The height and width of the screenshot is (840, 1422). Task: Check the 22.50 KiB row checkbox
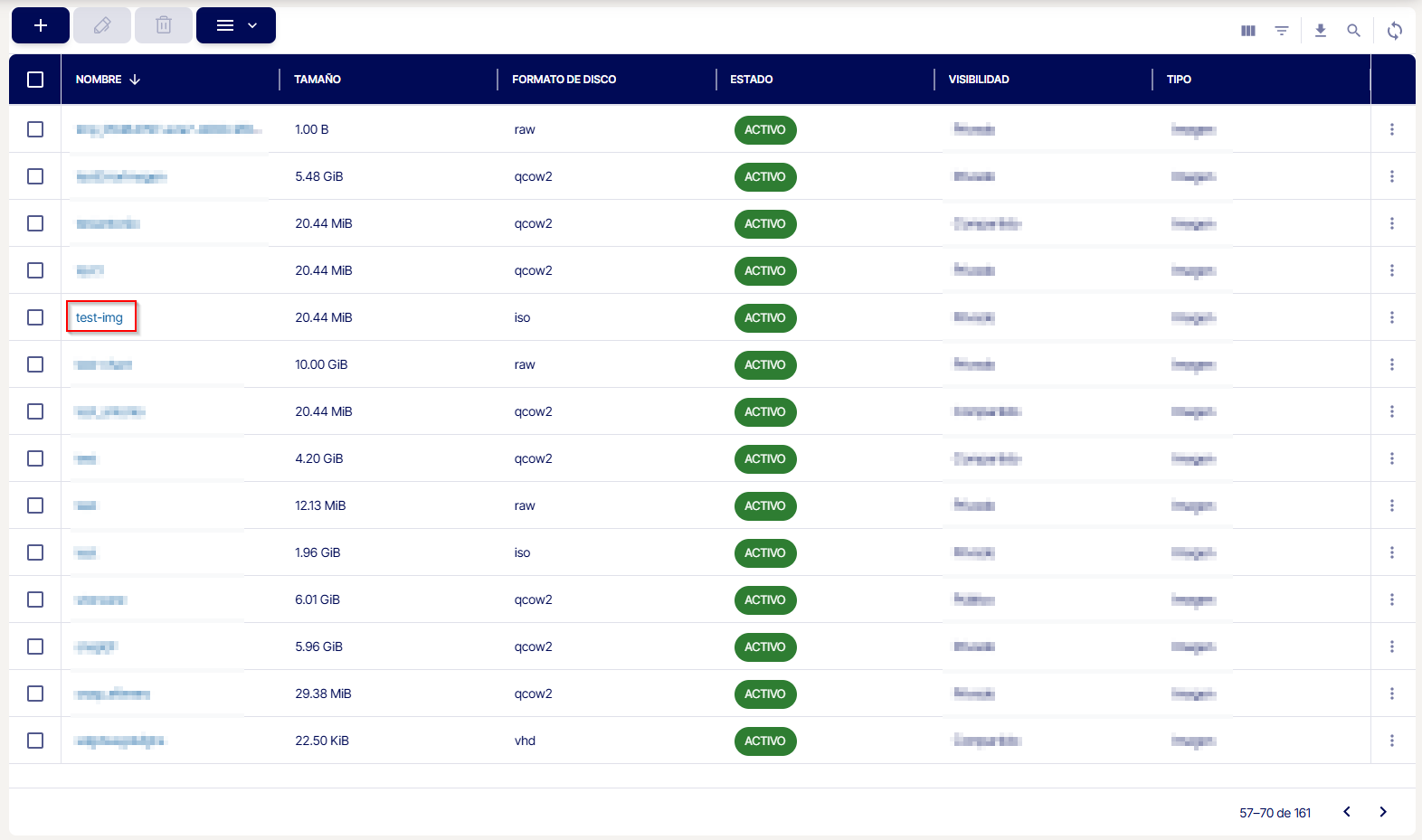[35, 741]
